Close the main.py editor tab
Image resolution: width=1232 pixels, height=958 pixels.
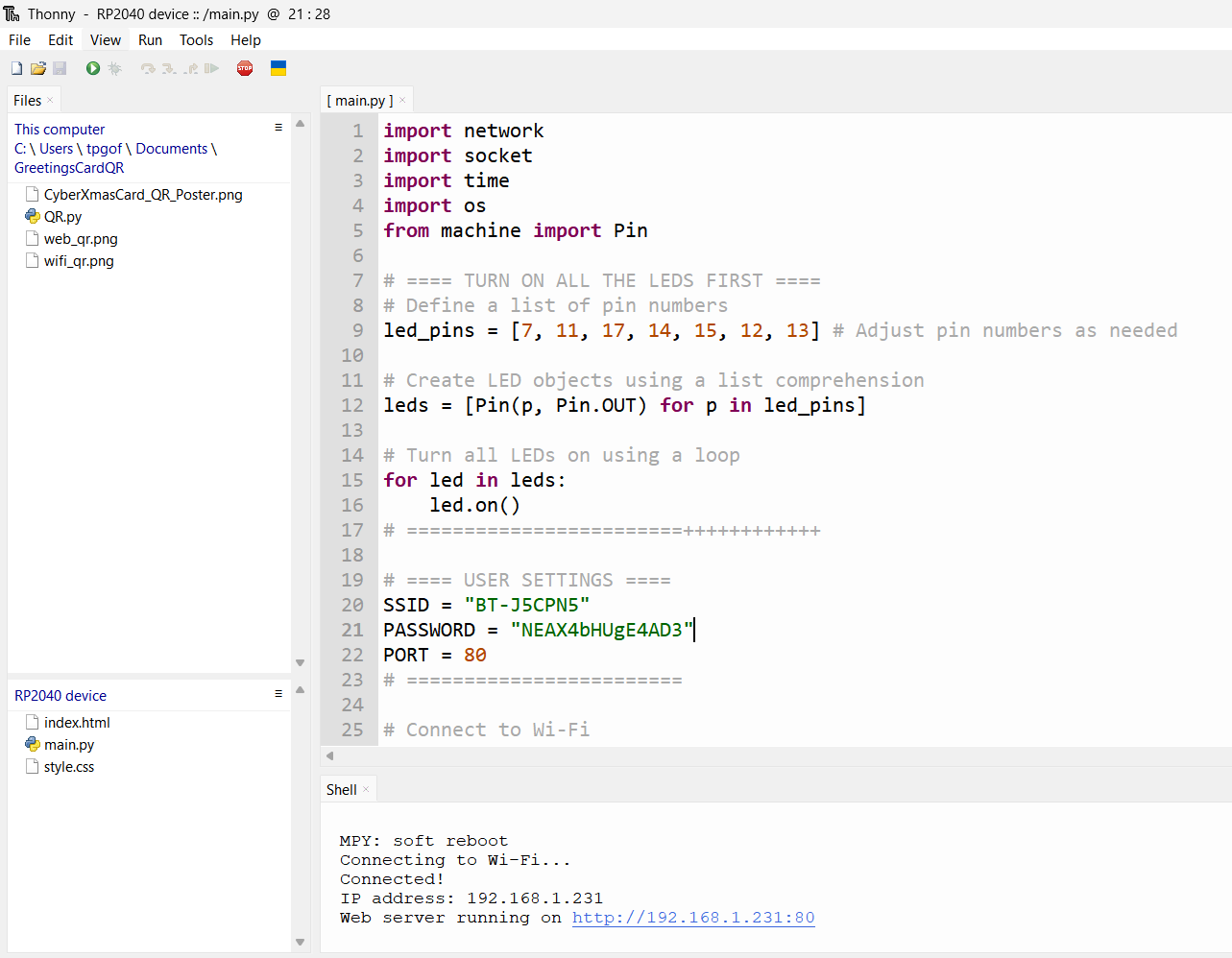(x=402, y=101)
